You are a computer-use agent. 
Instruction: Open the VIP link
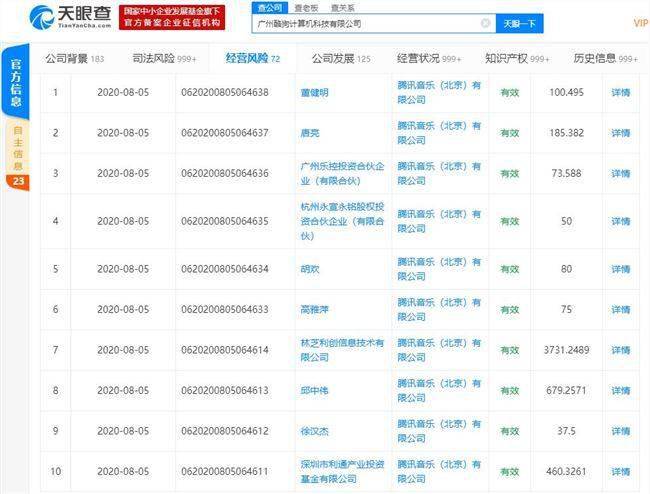click(x=641, y=23)
